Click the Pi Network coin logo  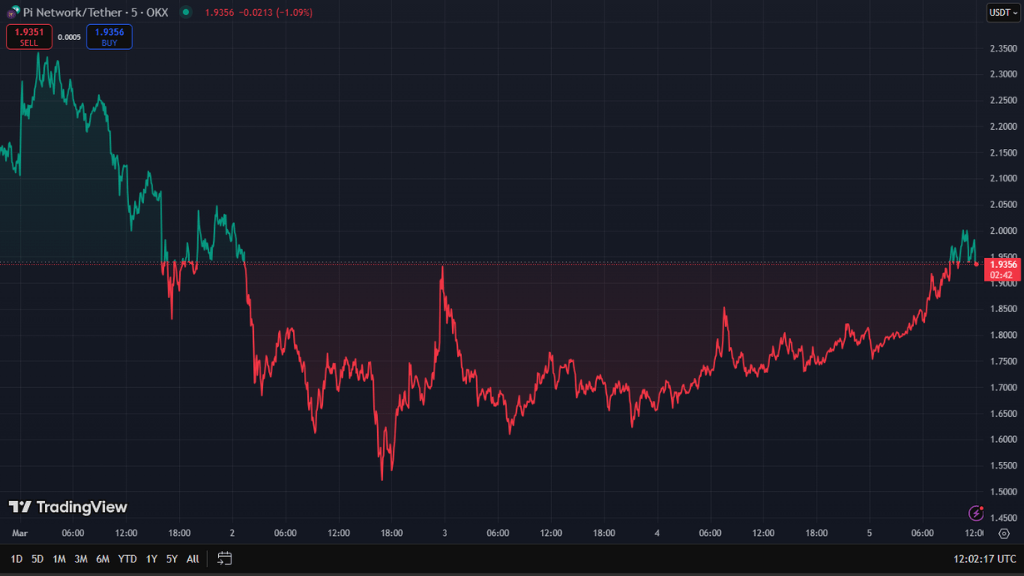pos(13,12)
